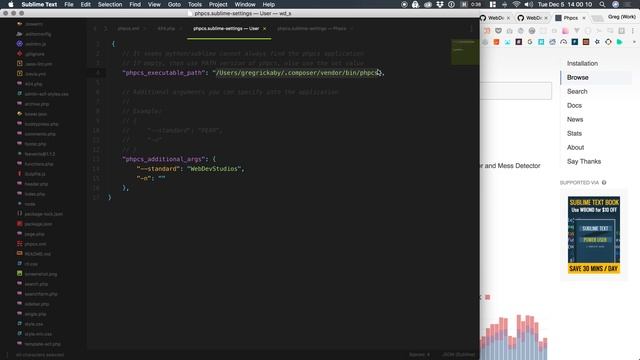This screenshot has height=360, width=640.
Task: Switch to the 404.php editor tab
Action: pyautogui.click(x=166, y=29)
